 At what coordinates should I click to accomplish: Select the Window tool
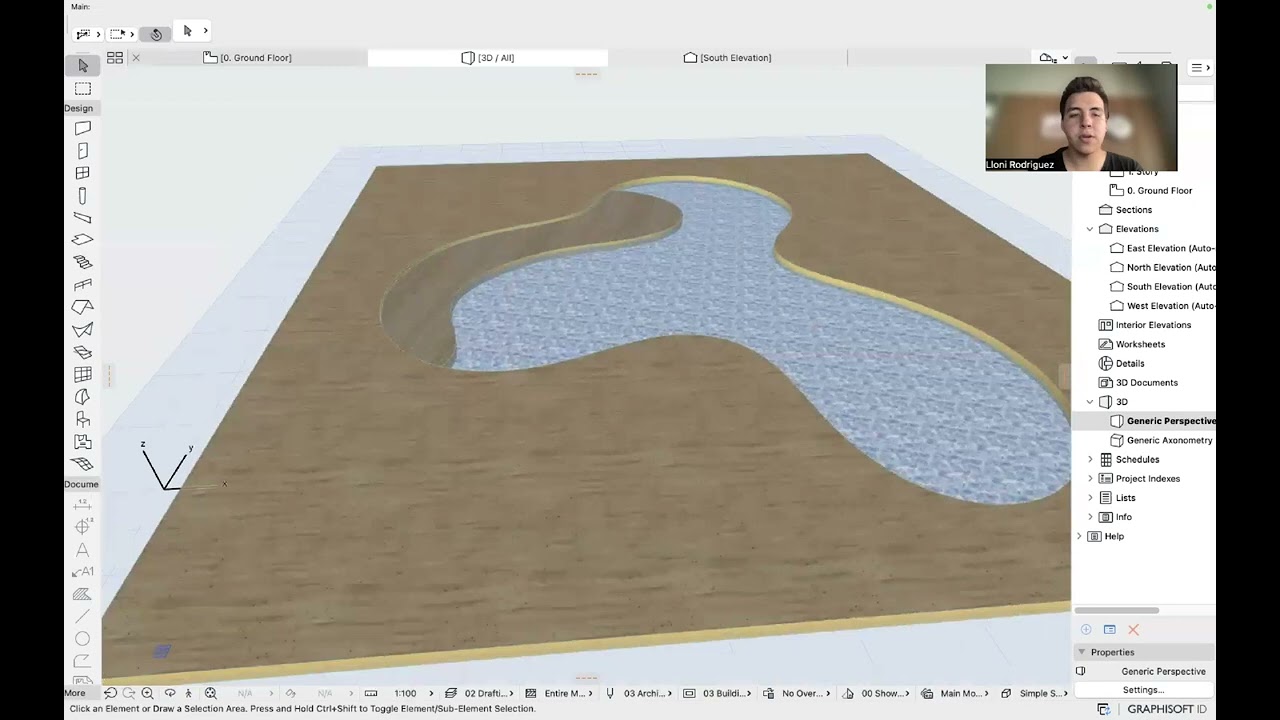pos(83,173)
